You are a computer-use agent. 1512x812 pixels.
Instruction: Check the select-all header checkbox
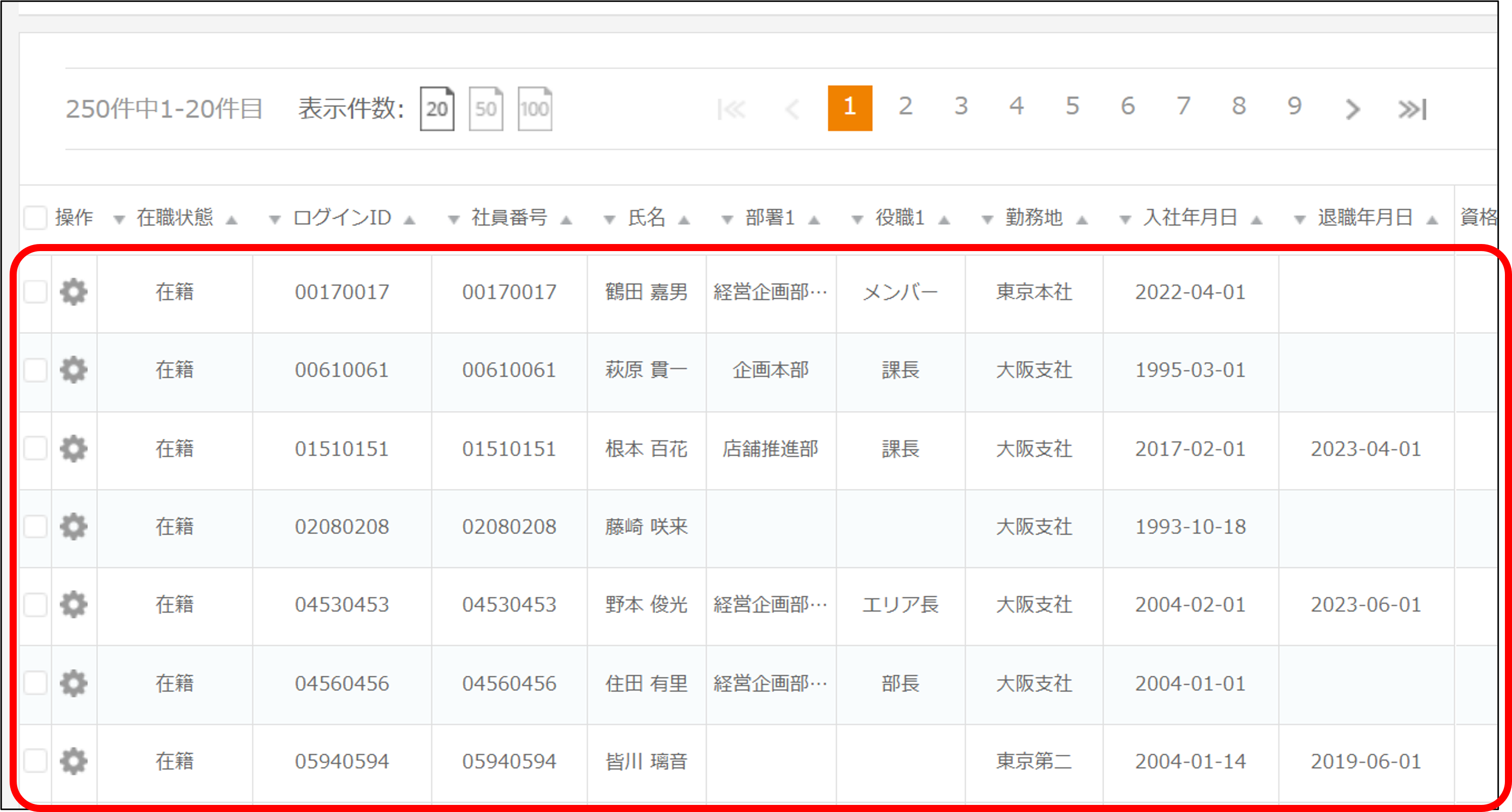pos(36,218)
